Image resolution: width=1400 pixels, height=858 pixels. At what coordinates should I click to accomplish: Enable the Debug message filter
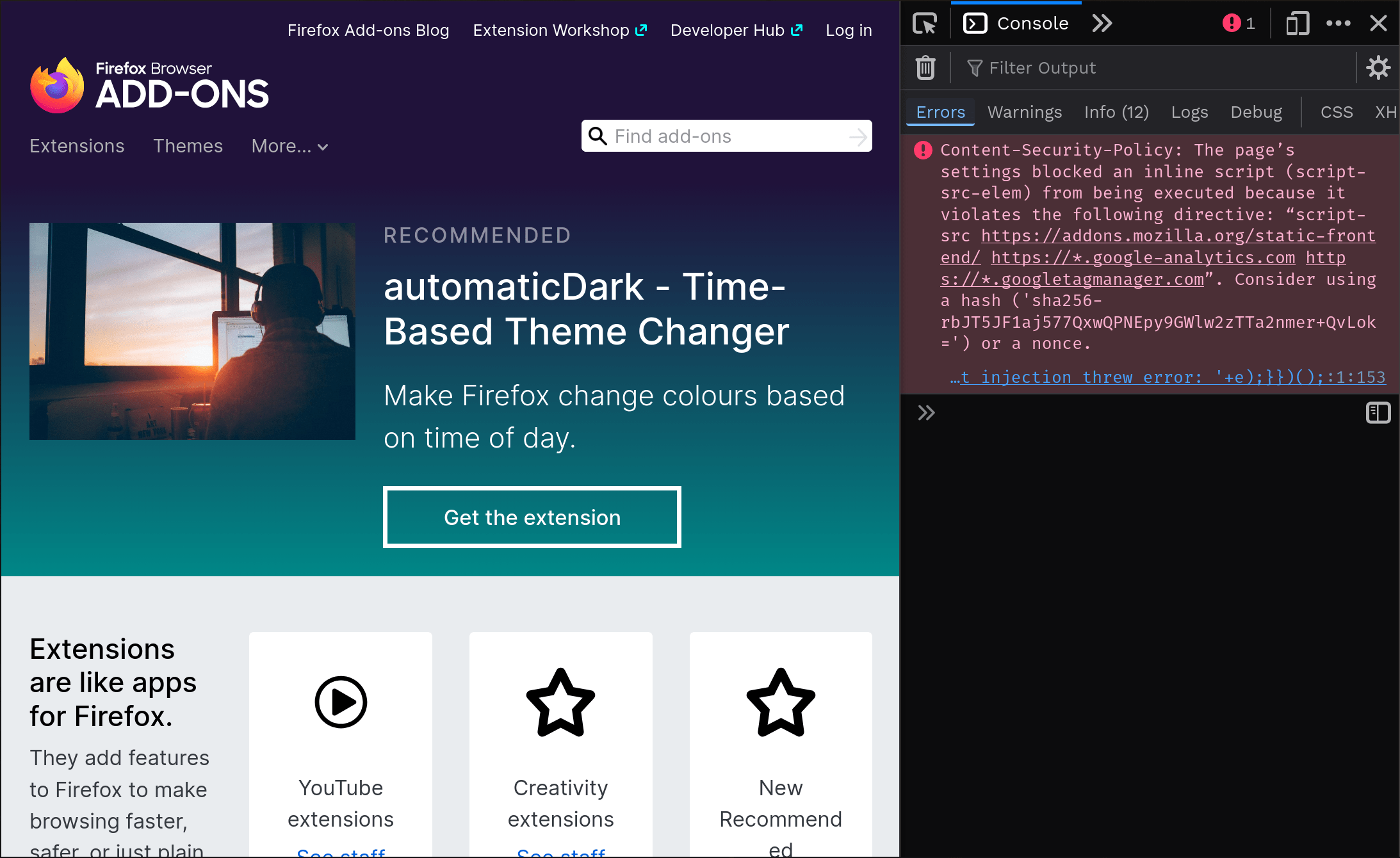(x=1256, y=111)
